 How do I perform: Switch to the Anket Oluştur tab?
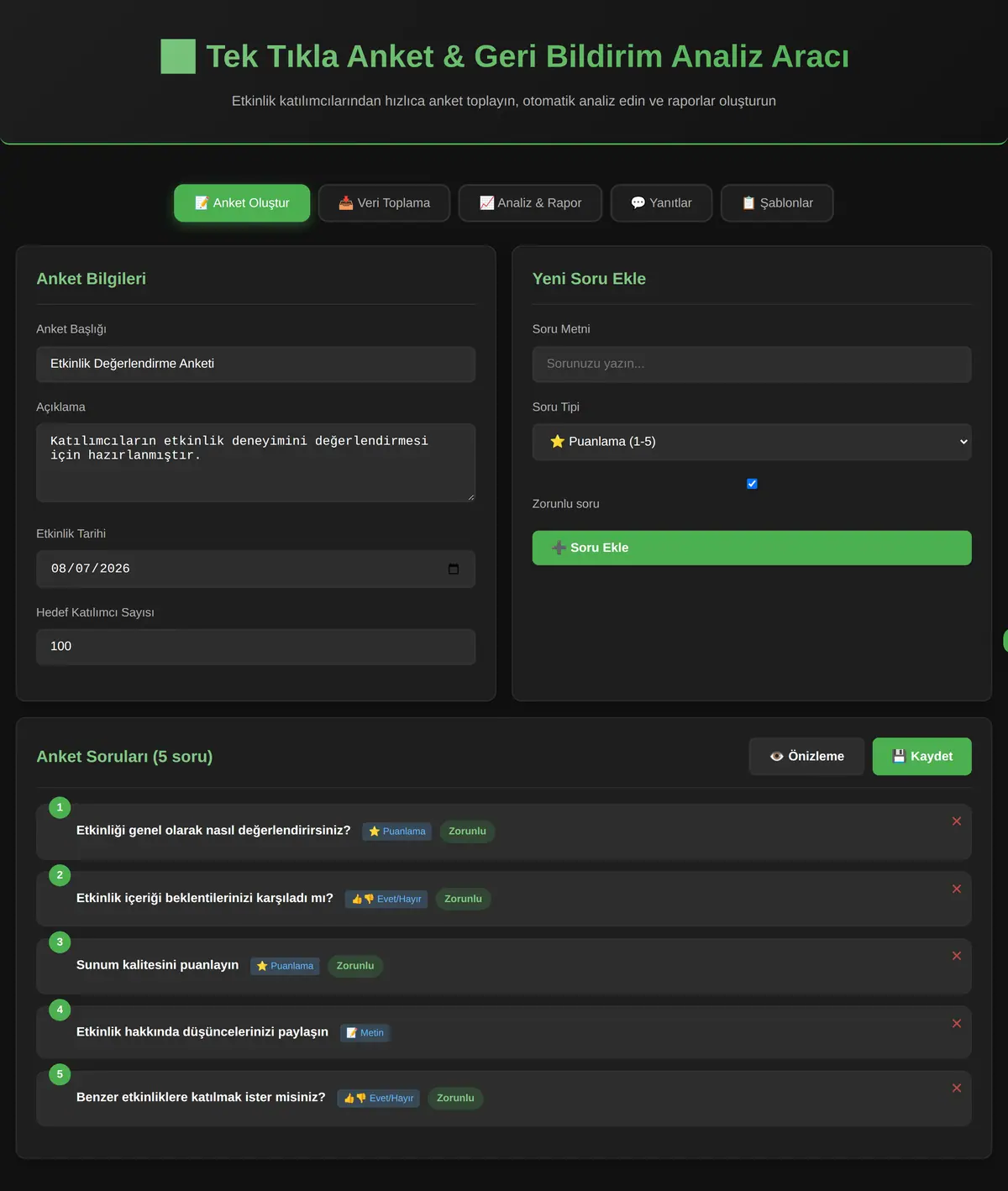coord(242,203)
